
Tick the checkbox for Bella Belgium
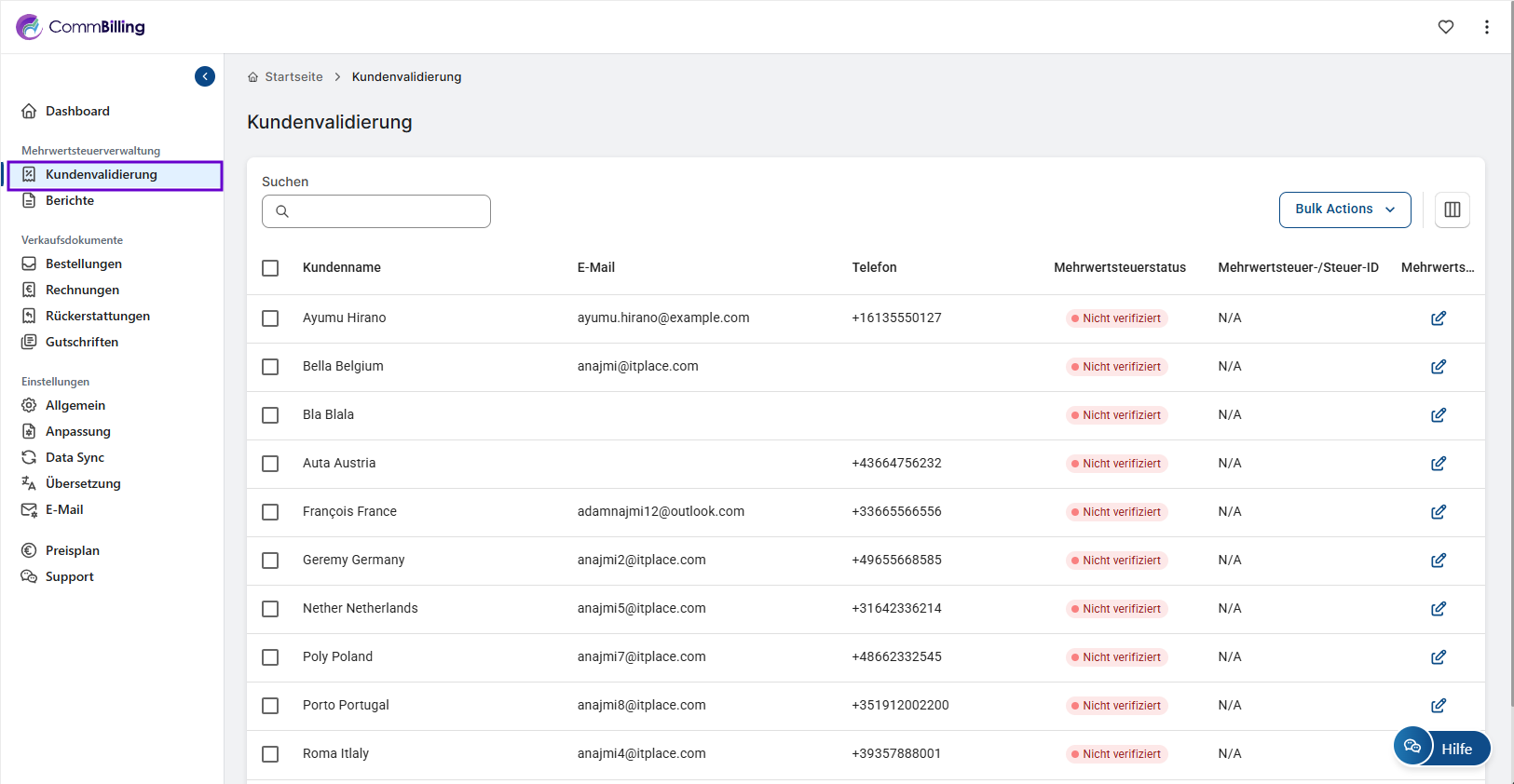point(270,367)
